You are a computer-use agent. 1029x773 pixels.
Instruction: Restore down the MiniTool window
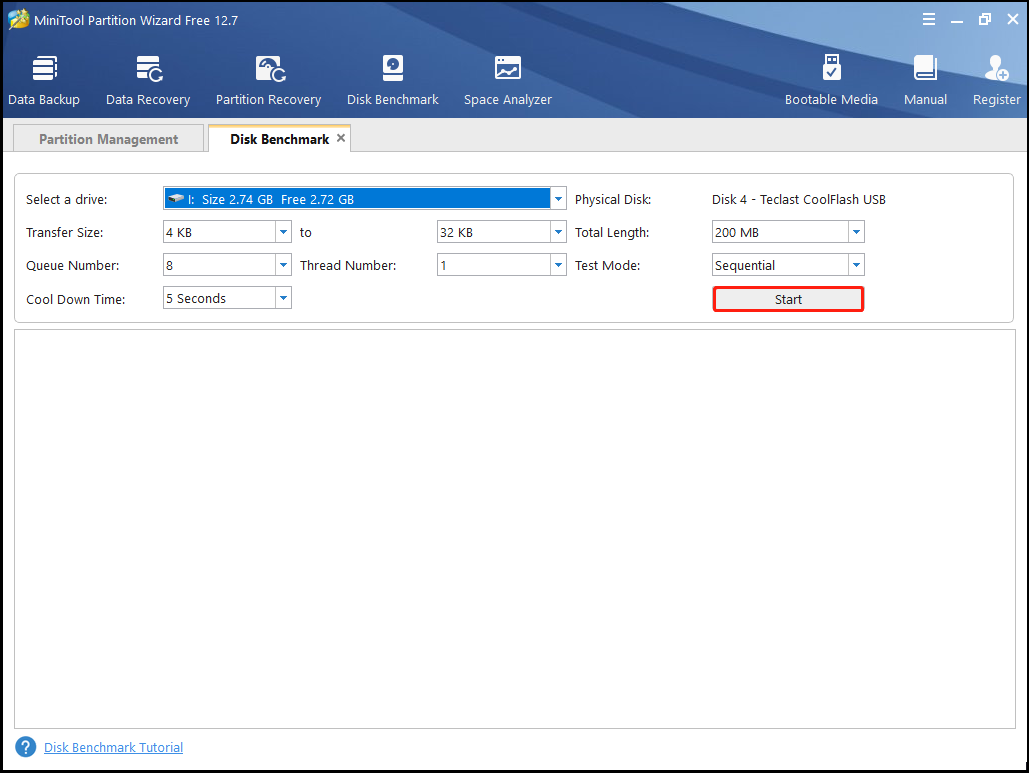[x=984, y=20]
